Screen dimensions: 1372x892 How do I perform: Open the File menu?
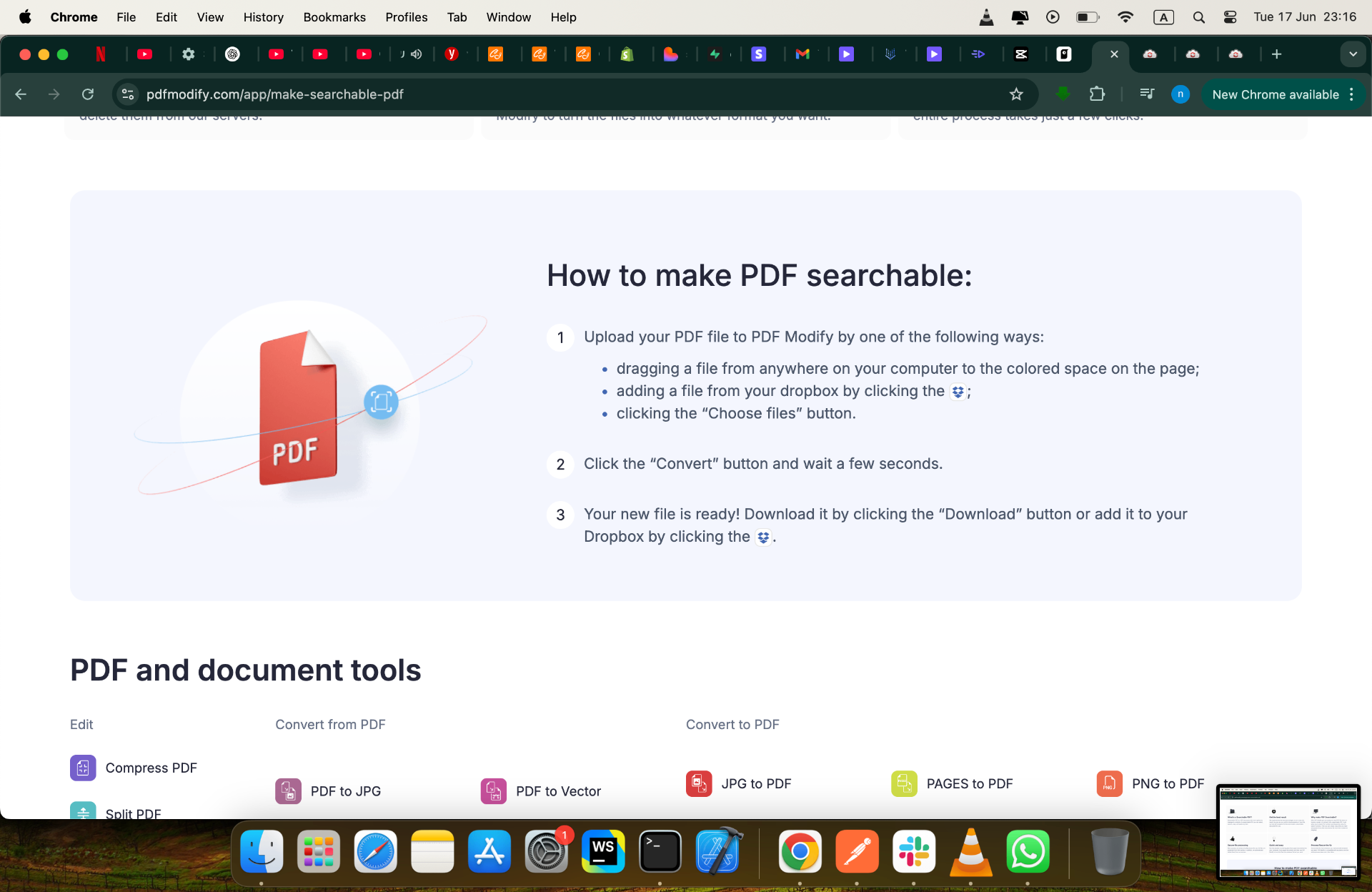pyautogui.click(x=126, y=17)
